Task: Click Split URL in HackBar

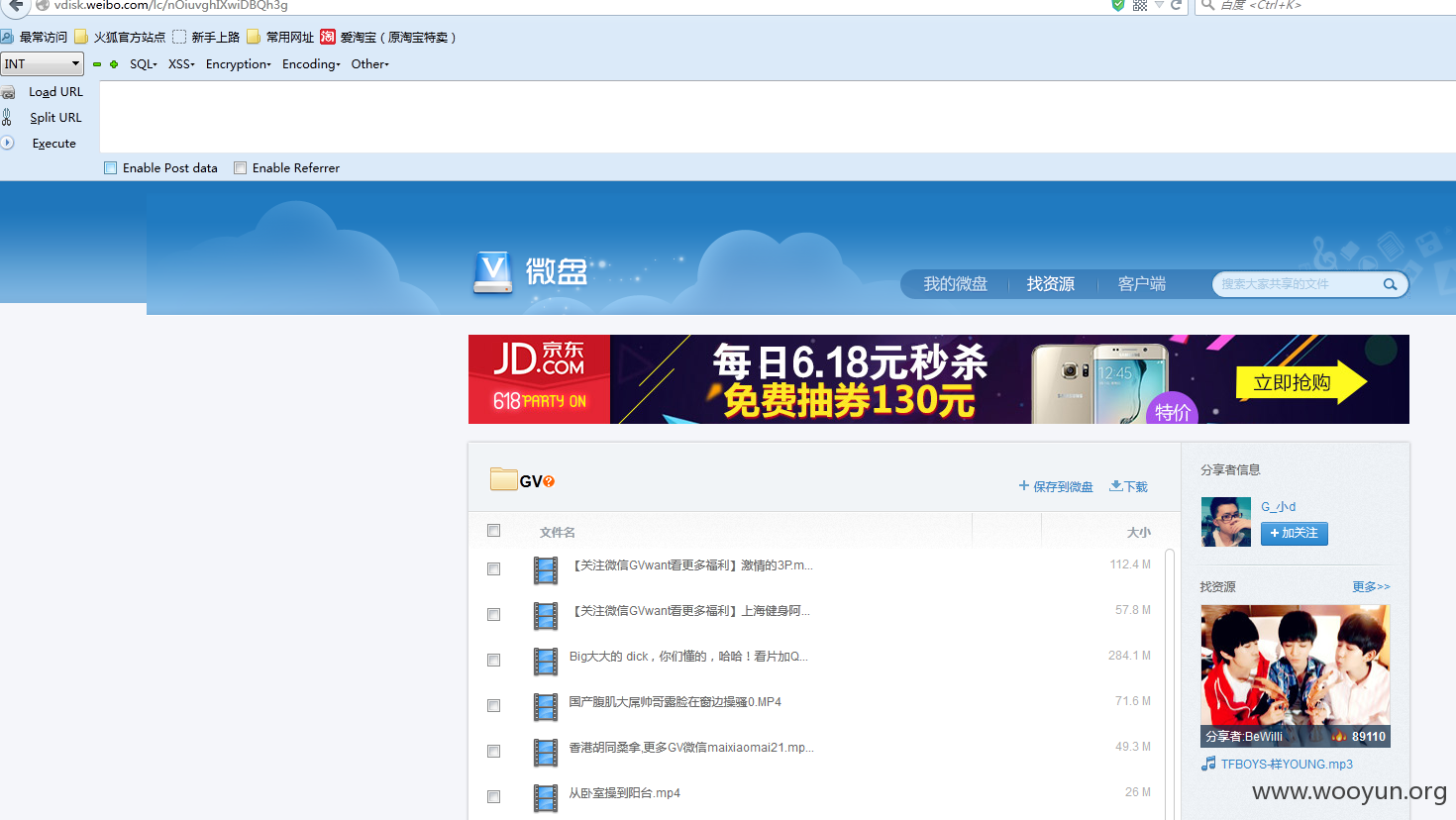Action: [55, 117]
